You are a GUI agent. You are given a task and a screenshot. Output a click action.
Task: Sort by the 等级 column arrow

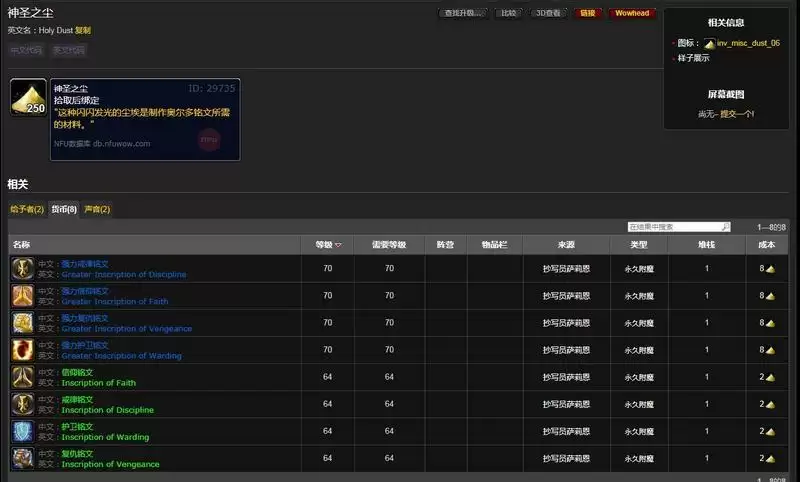(x=338, y=245)
